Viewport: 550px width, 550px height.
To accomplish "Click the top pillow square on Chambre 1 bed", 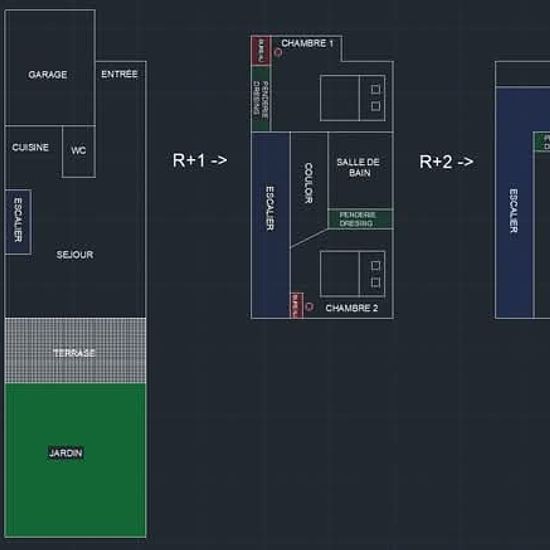I will pos(375,89).
